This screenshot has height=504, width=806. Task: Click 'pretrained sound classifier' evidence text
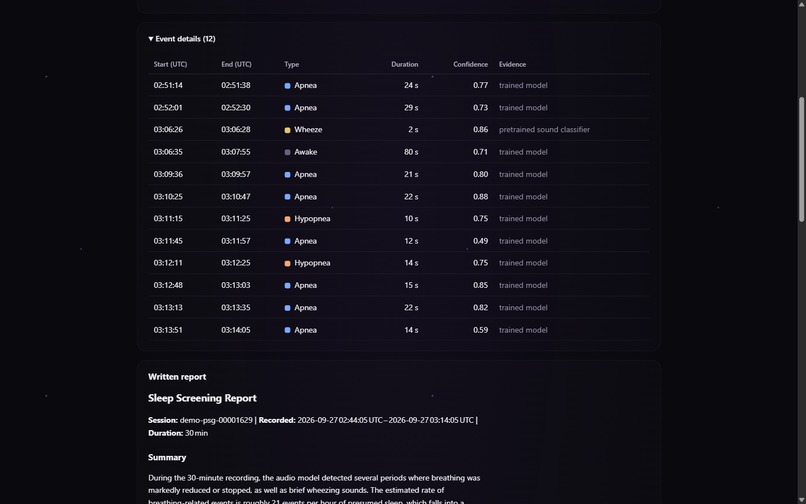tap(544, 130)
